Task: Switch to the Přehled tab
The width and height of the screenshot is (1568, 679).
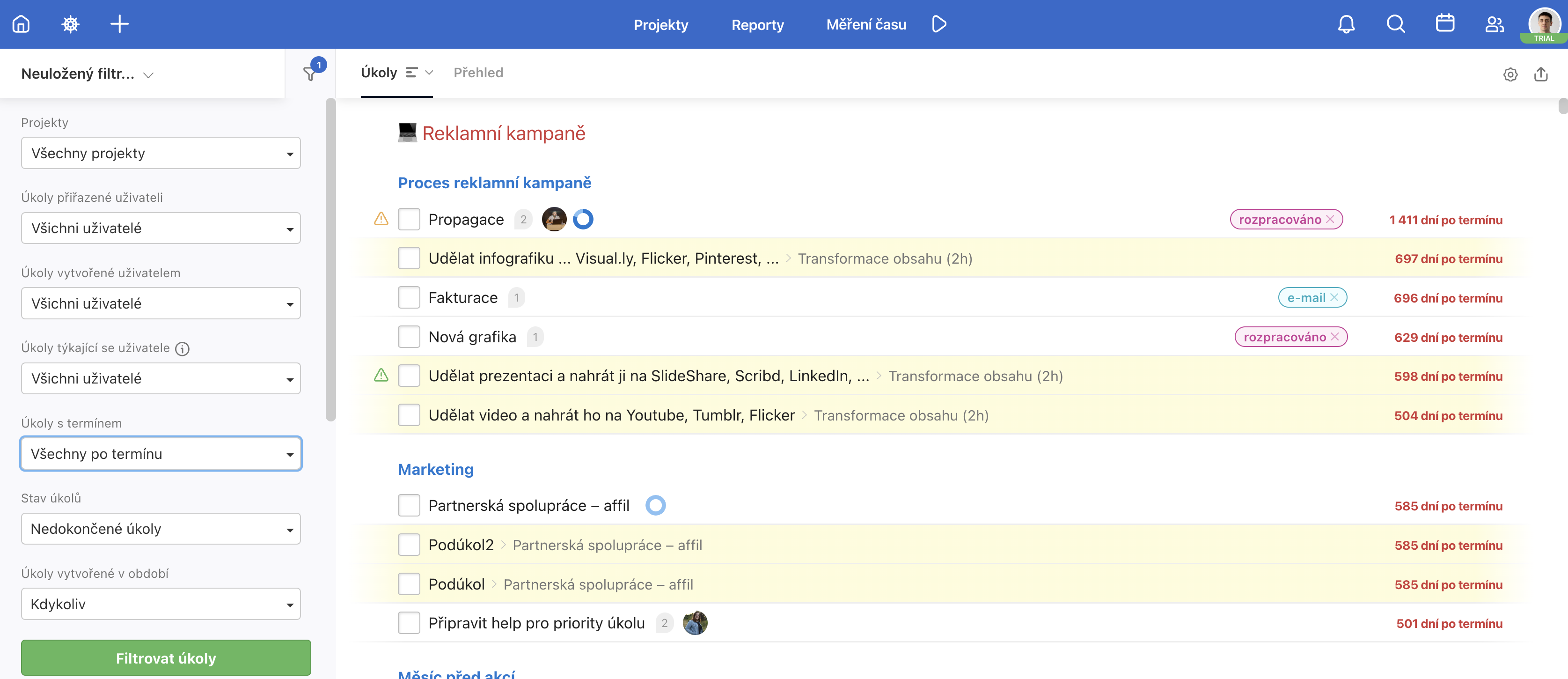Action: [478, 73]
